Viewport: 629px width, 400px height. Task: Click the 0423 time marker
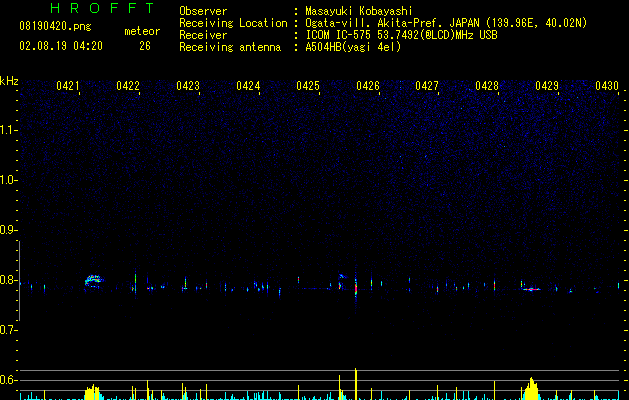click(x=188, y=86)
